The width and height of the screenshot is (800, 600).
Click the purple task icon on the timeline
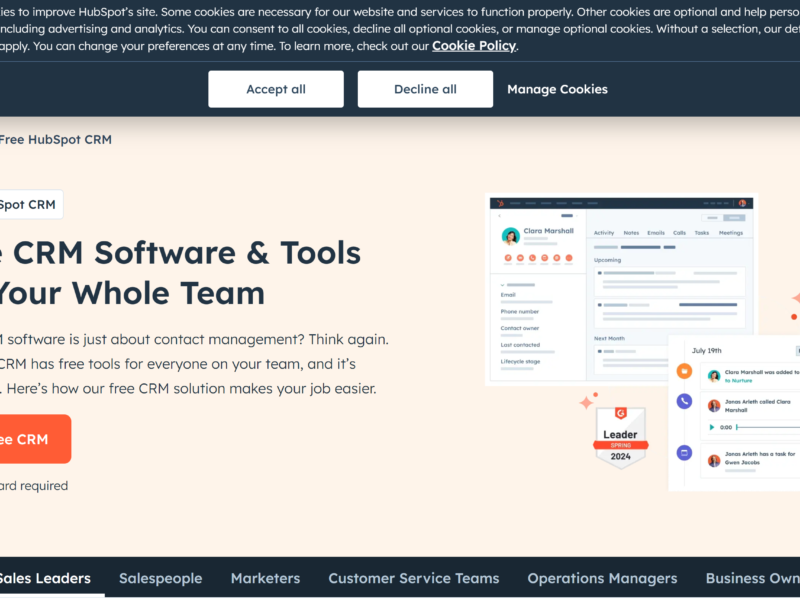684,453
